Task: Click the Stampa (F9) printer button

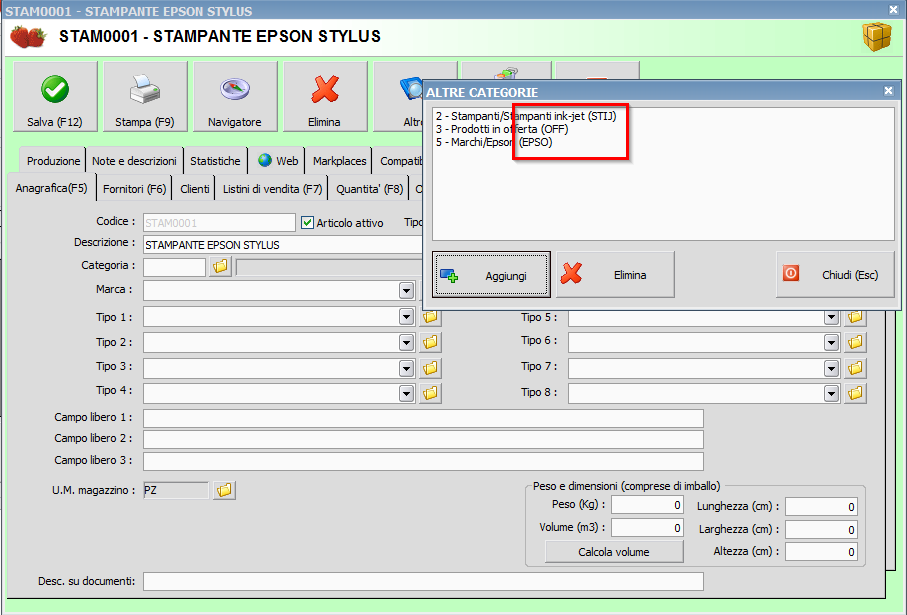Action: (145, 97)
